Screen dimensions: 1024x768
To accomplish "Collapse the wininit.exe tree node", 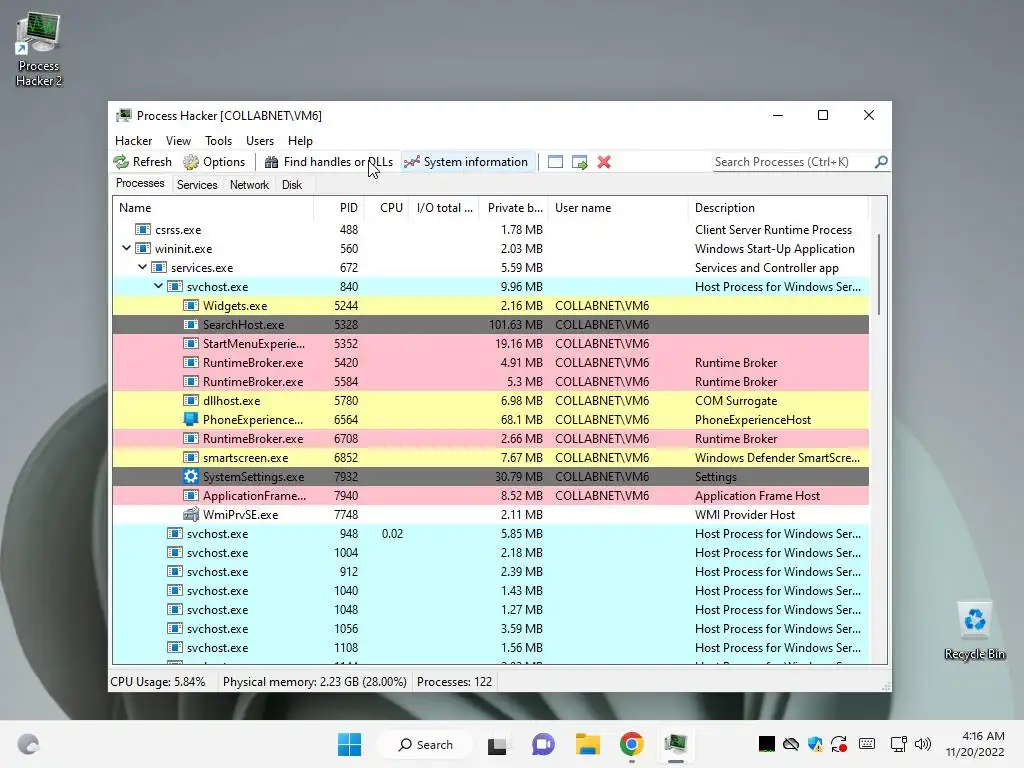I will coord(127,248).
